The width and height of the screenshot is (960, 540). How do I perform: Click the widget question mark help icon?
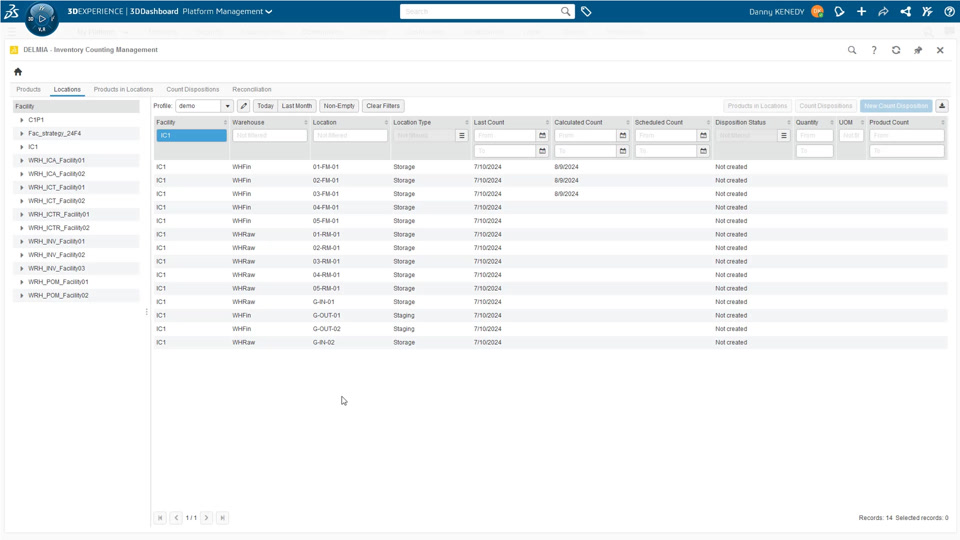874,50
